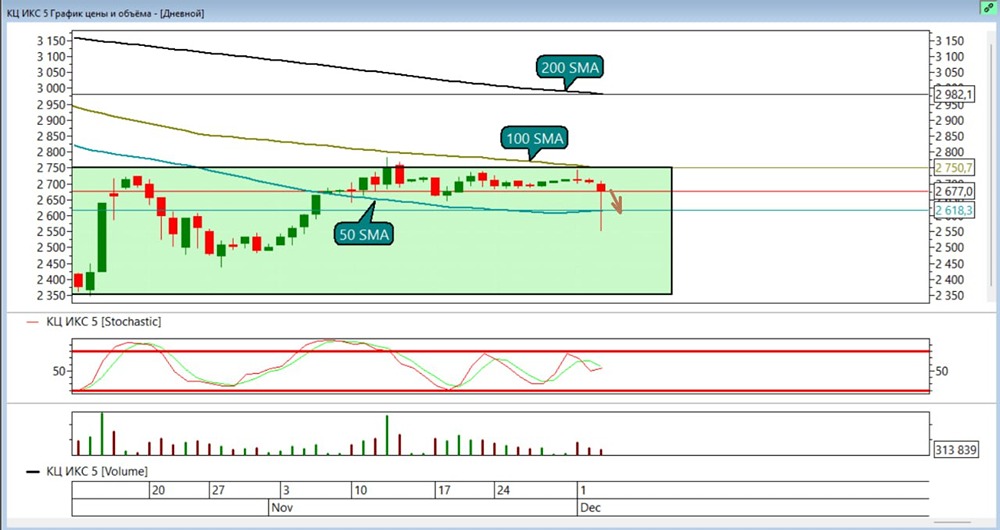
Task: Click the 2 677,0 current price label
Action: [x=954, y=191]
